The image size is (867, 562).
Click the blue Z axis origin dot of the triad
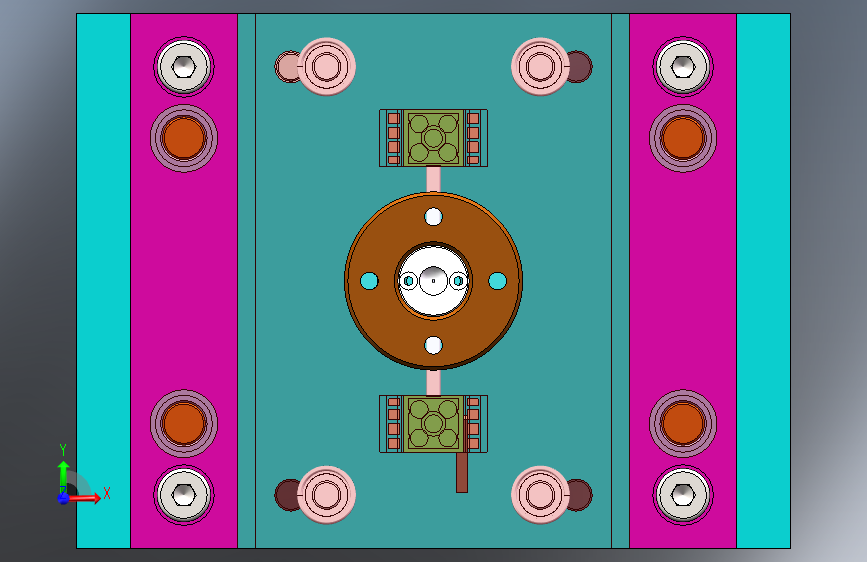coord(63,498)
